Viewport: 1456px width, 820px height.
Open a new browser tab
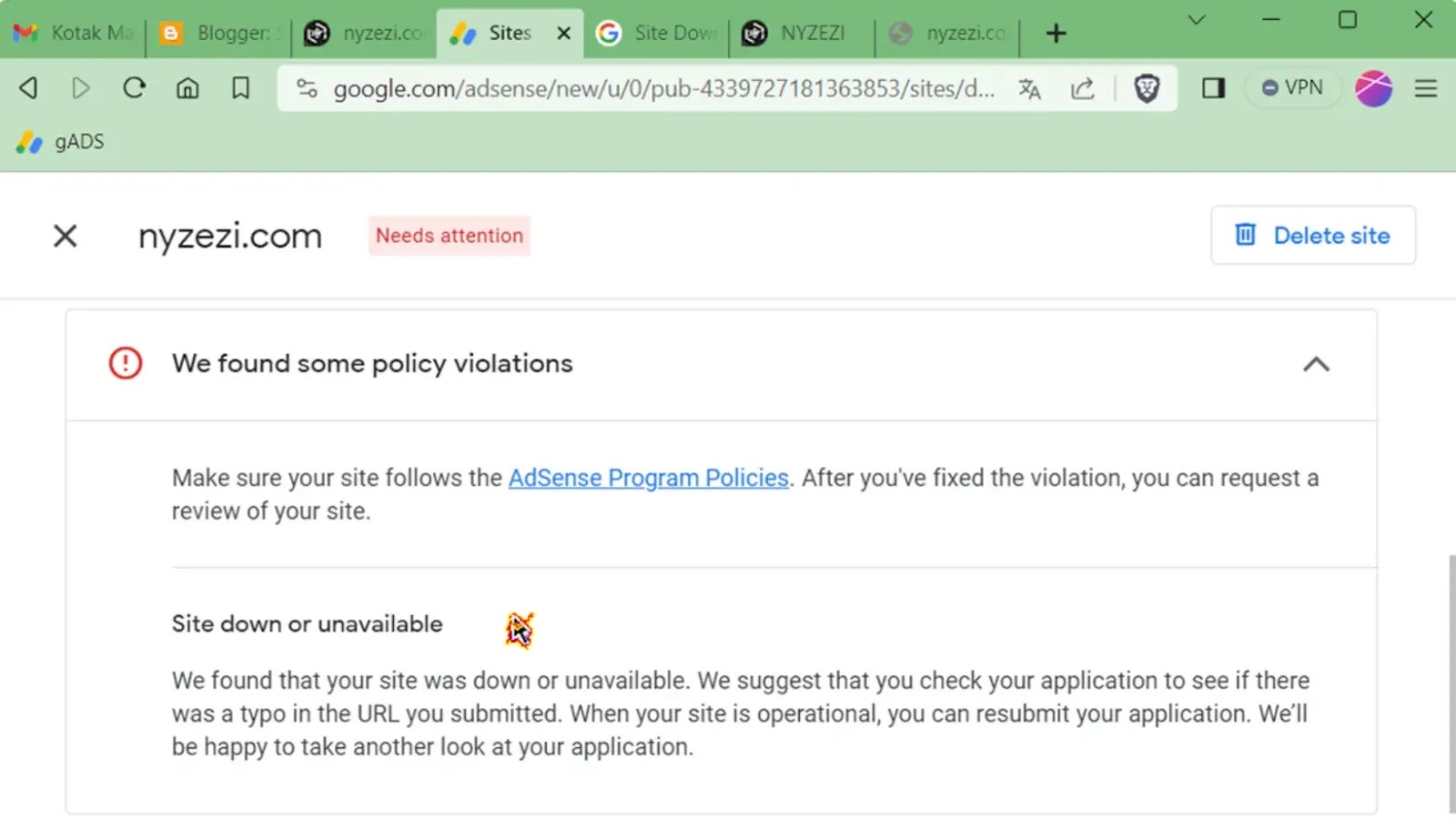[1056, 34]
